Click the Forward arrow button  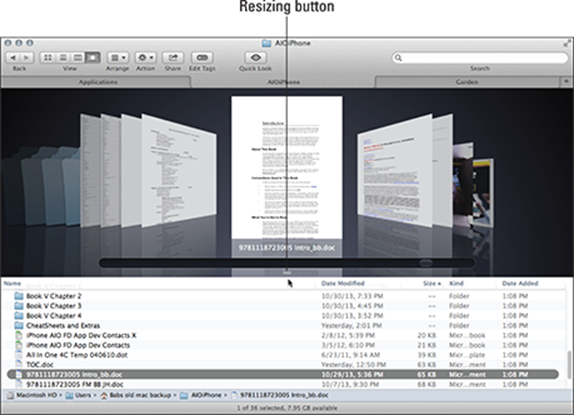27,57
